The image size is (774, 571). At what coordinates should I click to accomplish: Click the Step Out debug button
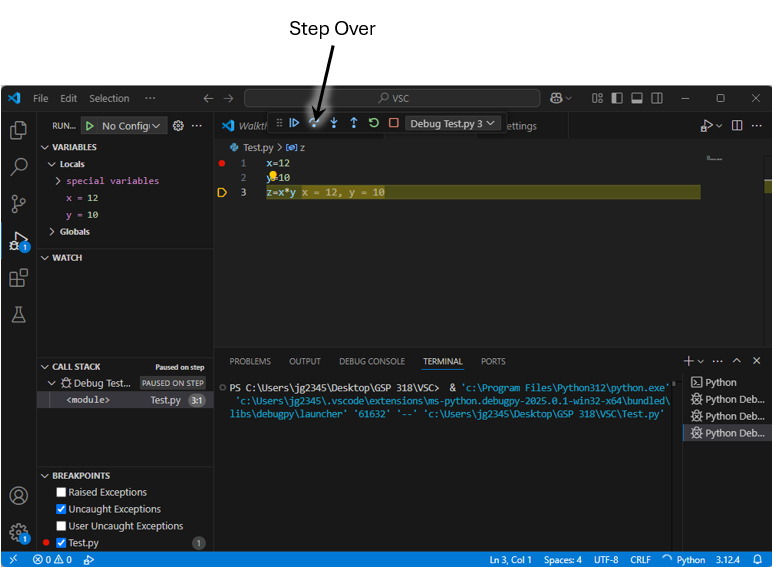pyautogui.click(x=354, y=123)
